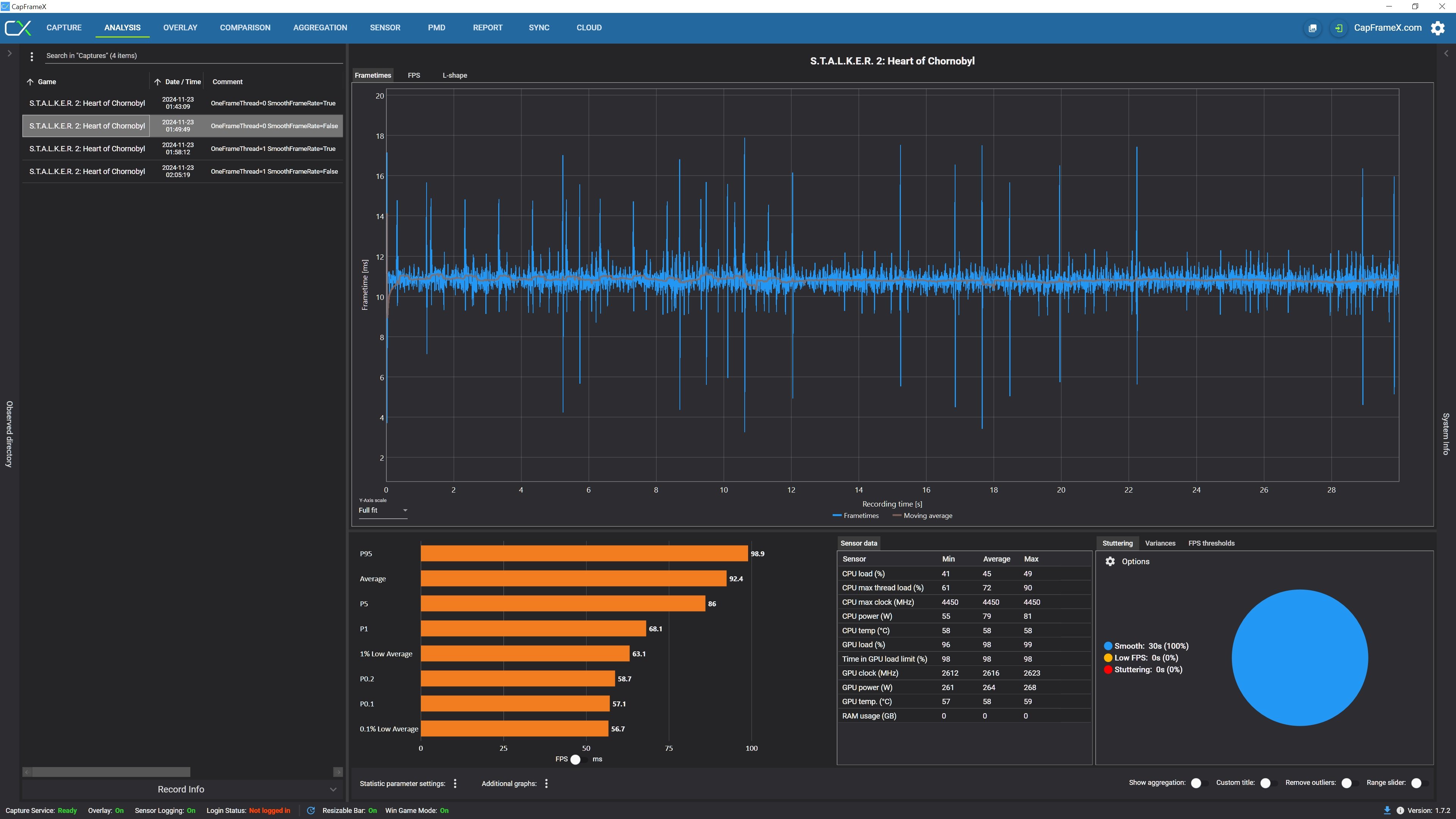Open the settings gear in top bar
The height and width of the screenshot is (819, 1456).
click(1437, 28)
